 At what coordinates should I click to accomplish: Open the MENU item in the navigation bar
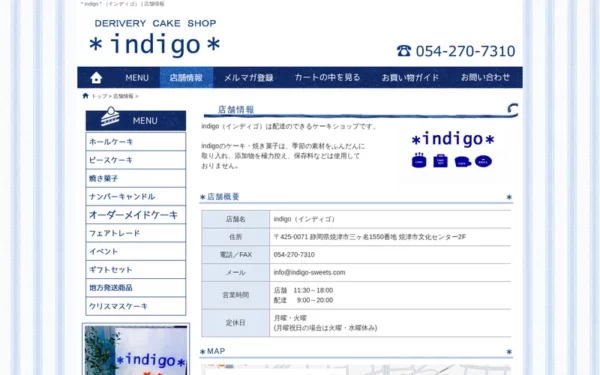[x=137, y=78]
